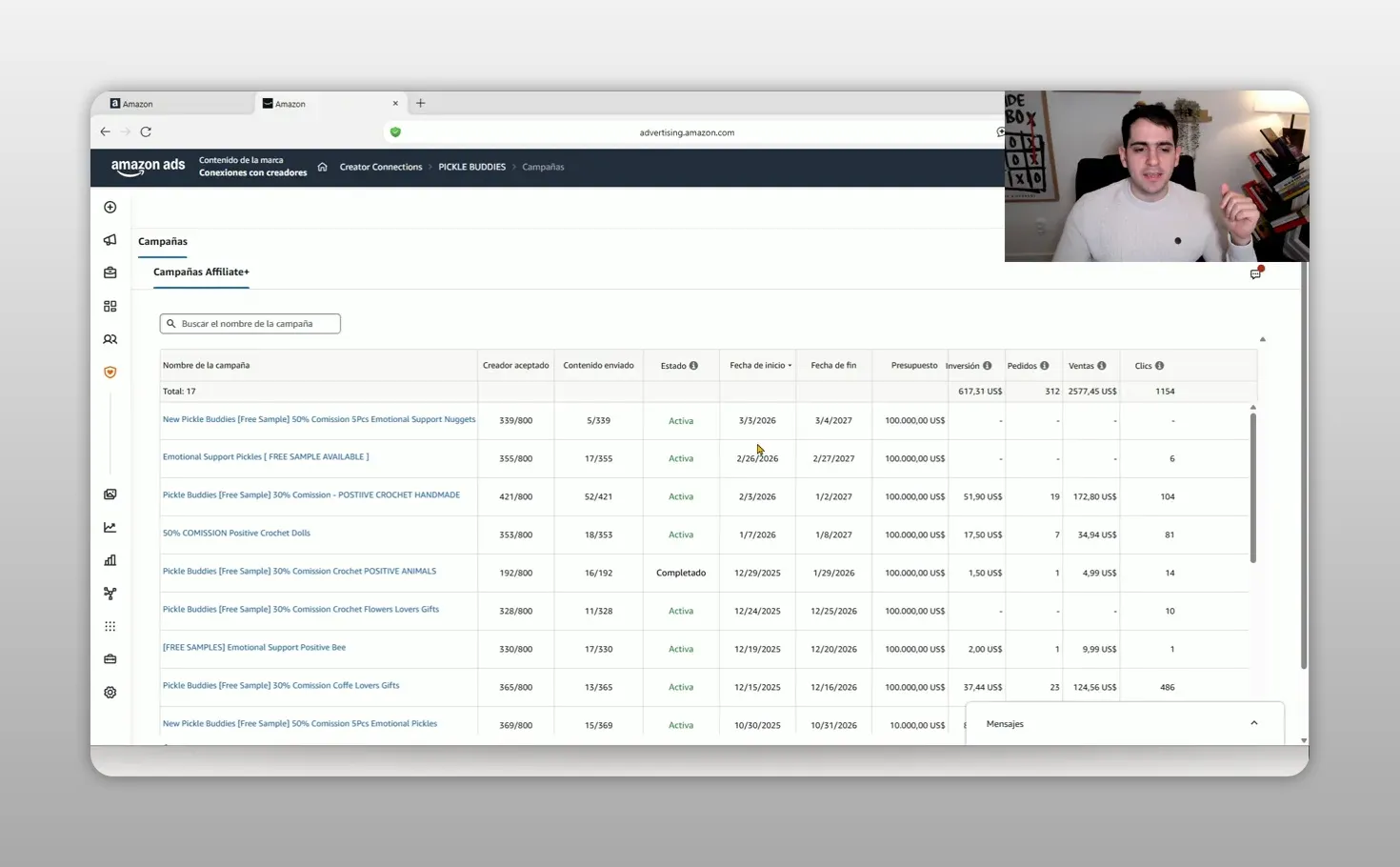Open the bar chart reports icon in sidebar
The image size is (1400, 867).
pyautogui.click(x=110, y=560)
